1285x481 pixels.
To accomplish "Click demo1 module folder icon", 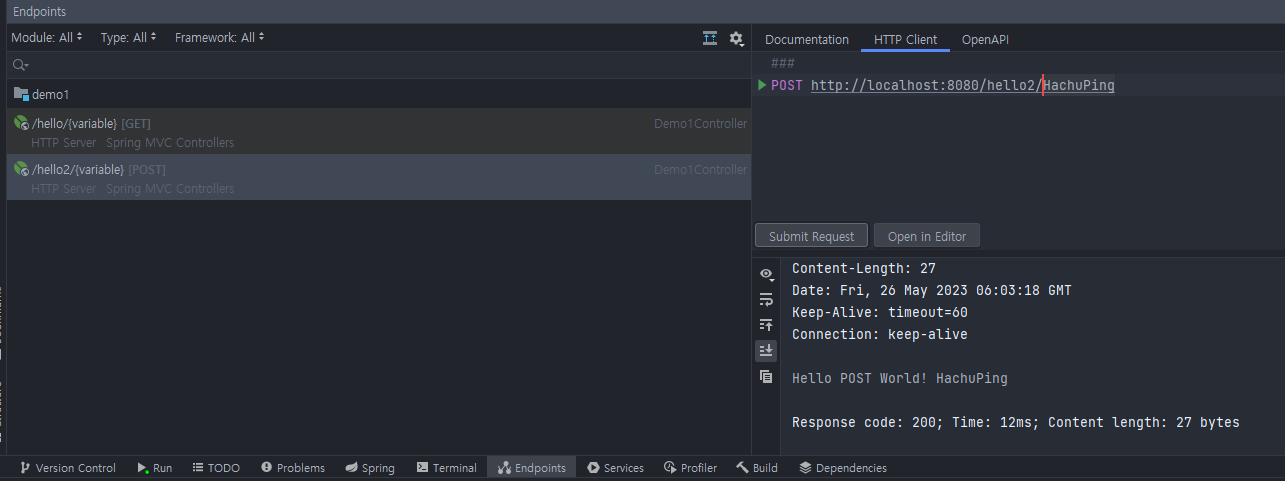I will [21, 94].
